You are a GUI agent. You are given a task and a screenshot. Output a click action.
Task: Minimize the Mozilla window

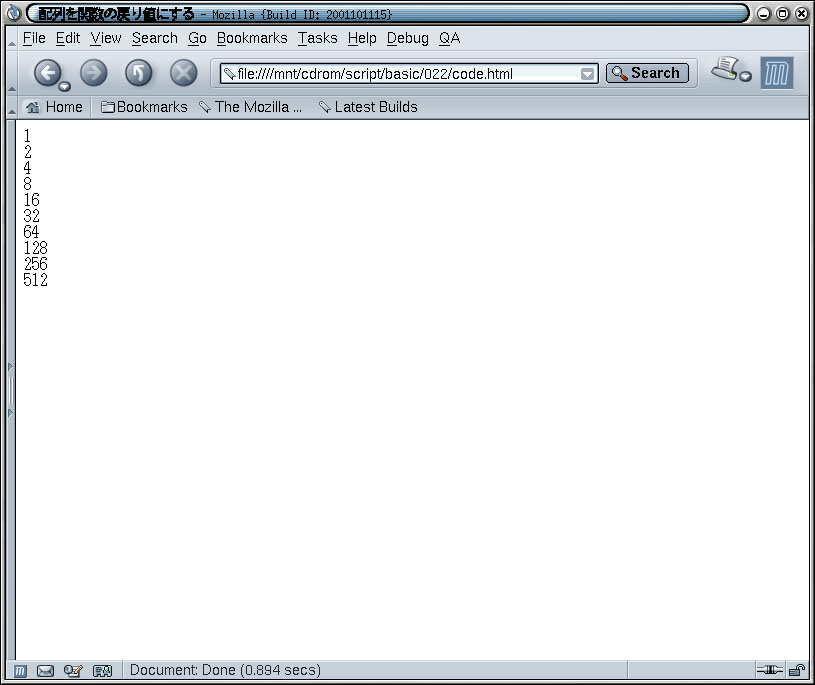pyautogui.click(x=764, y=14)
